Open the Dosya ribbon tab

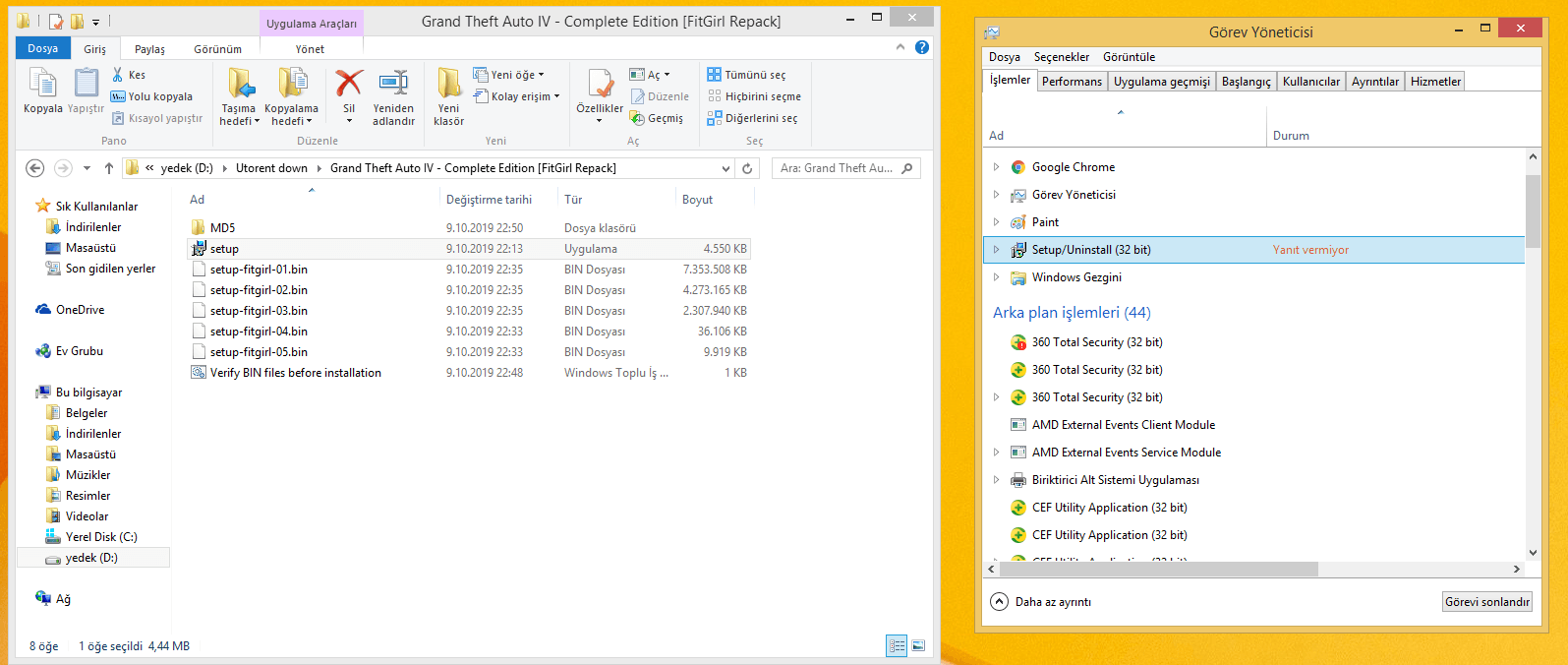click(x=42, y=48)
